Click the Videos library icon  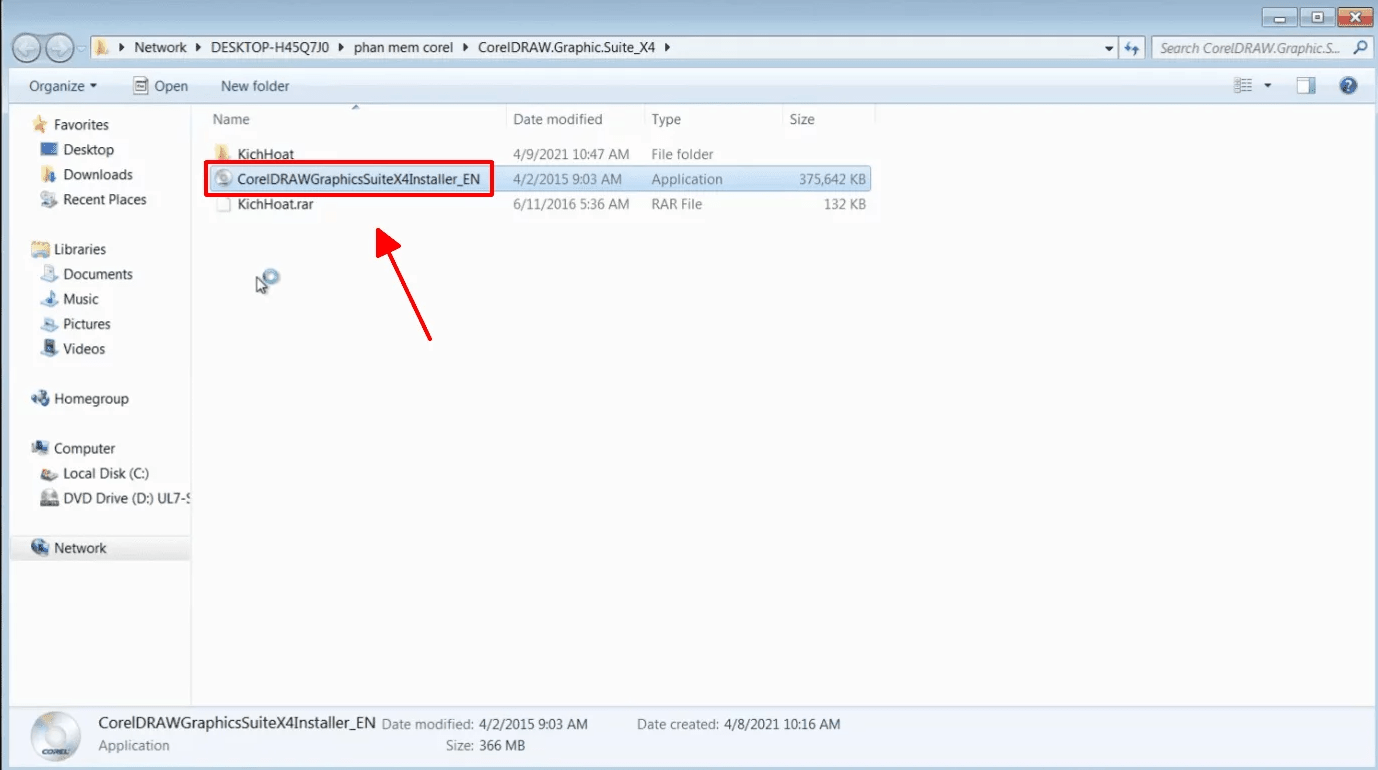click(x=49, y=349)
